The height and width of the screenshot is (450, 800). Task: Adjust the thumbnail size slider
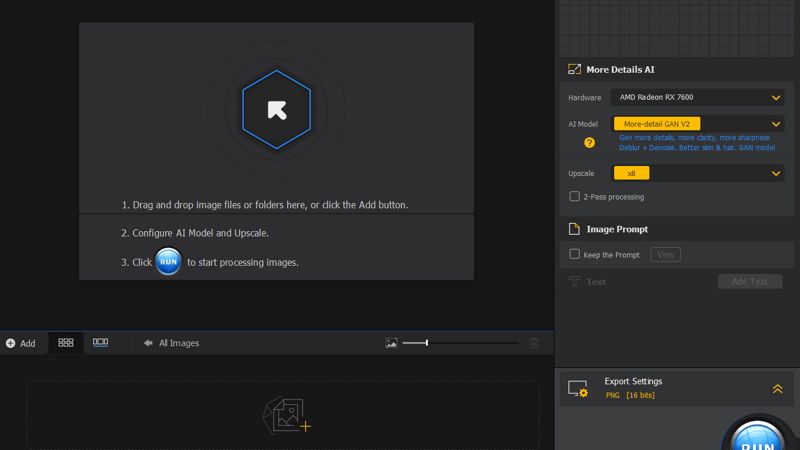point(460,343)
